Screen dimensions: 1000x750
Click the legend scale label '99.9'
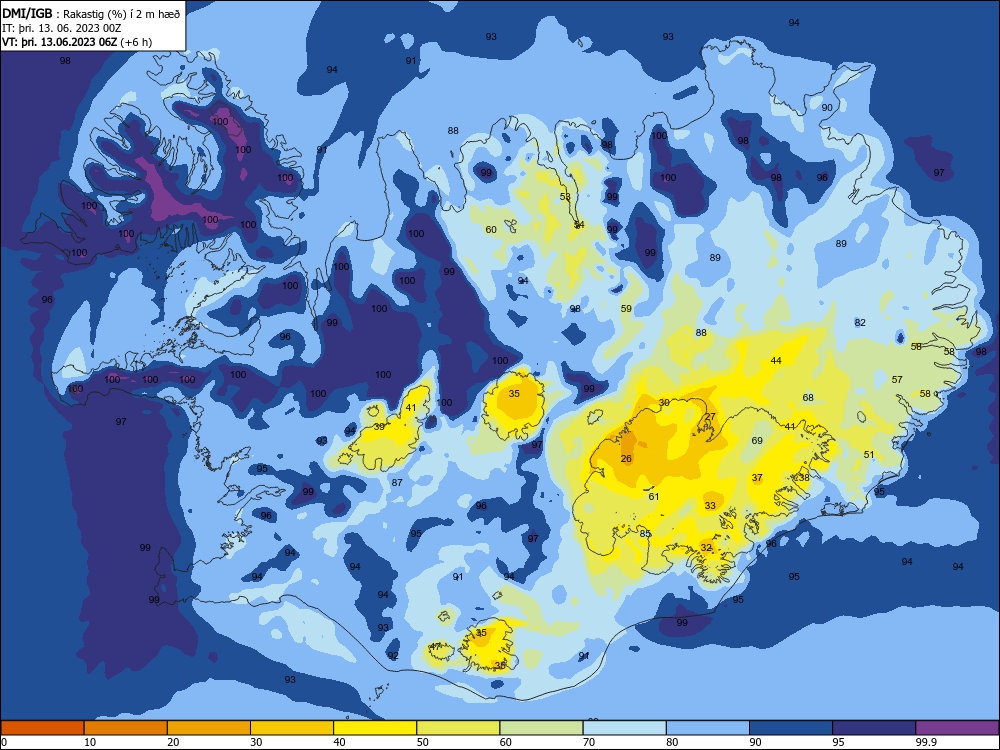pyautogui.click(x=926, y=742)
